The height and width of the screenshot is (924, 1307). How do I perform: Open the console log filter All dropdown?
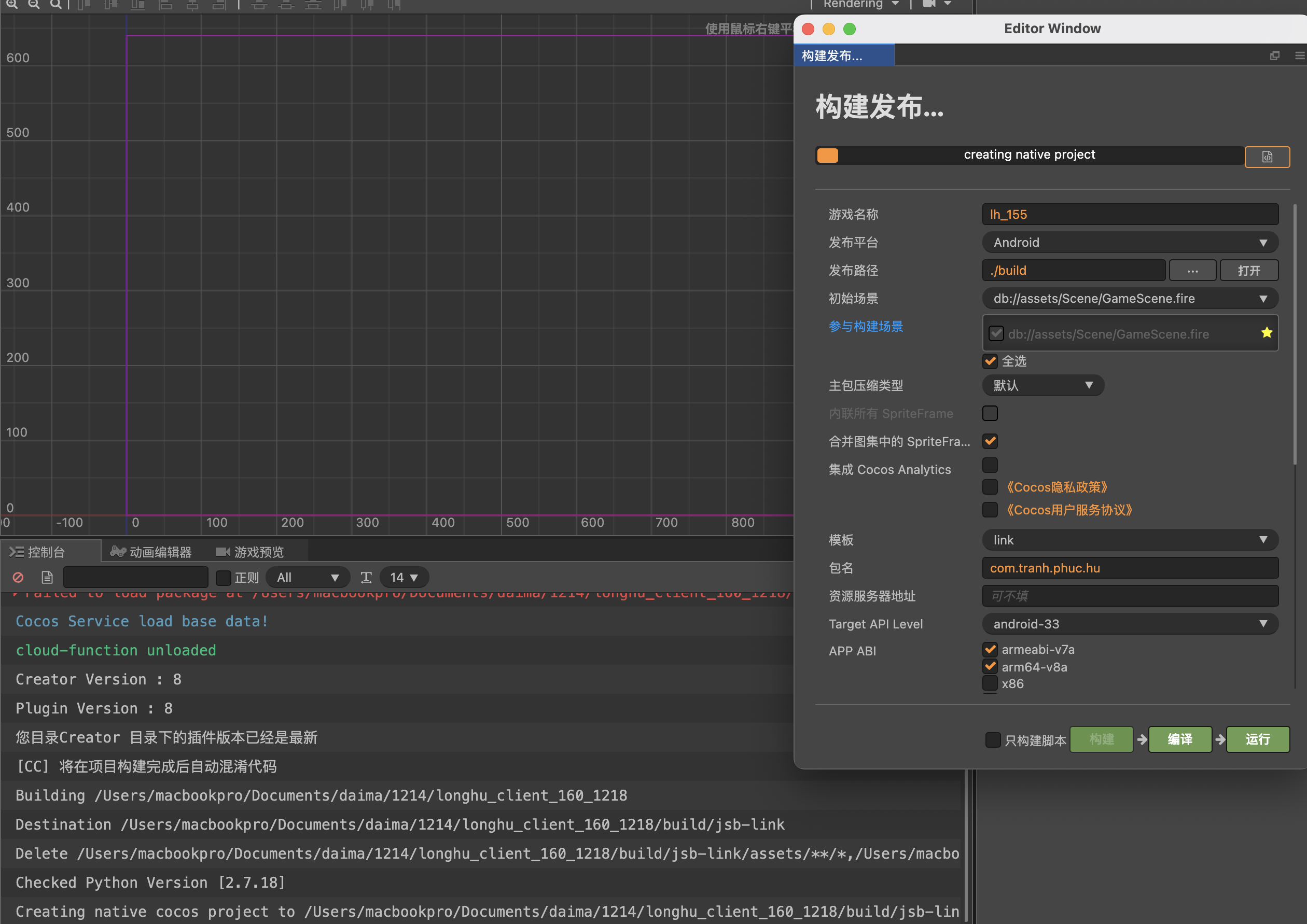point(308,578)
